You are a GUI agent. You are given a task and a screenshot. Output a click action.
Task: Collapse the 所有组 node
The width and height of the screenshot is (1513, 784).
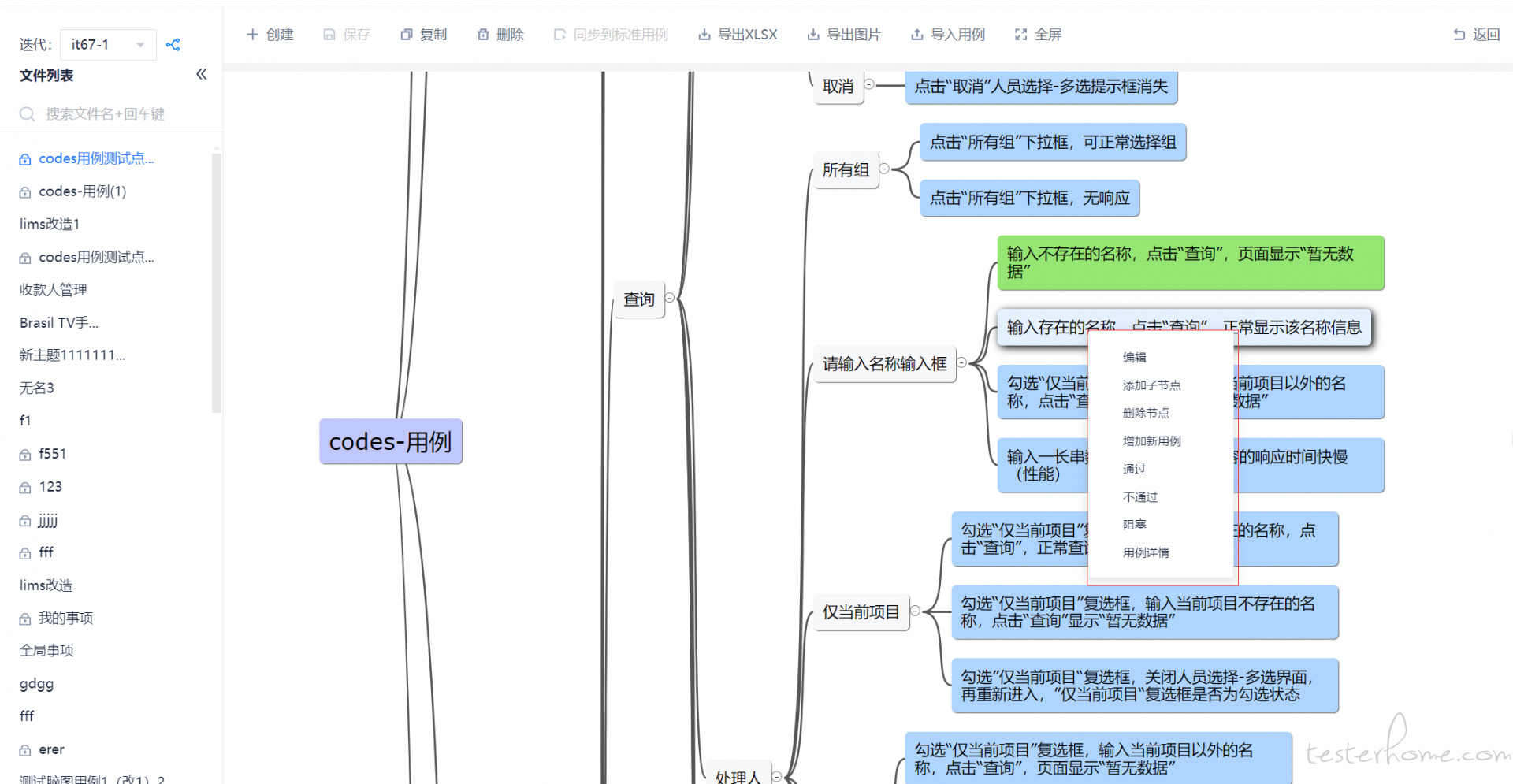[884, 169]
